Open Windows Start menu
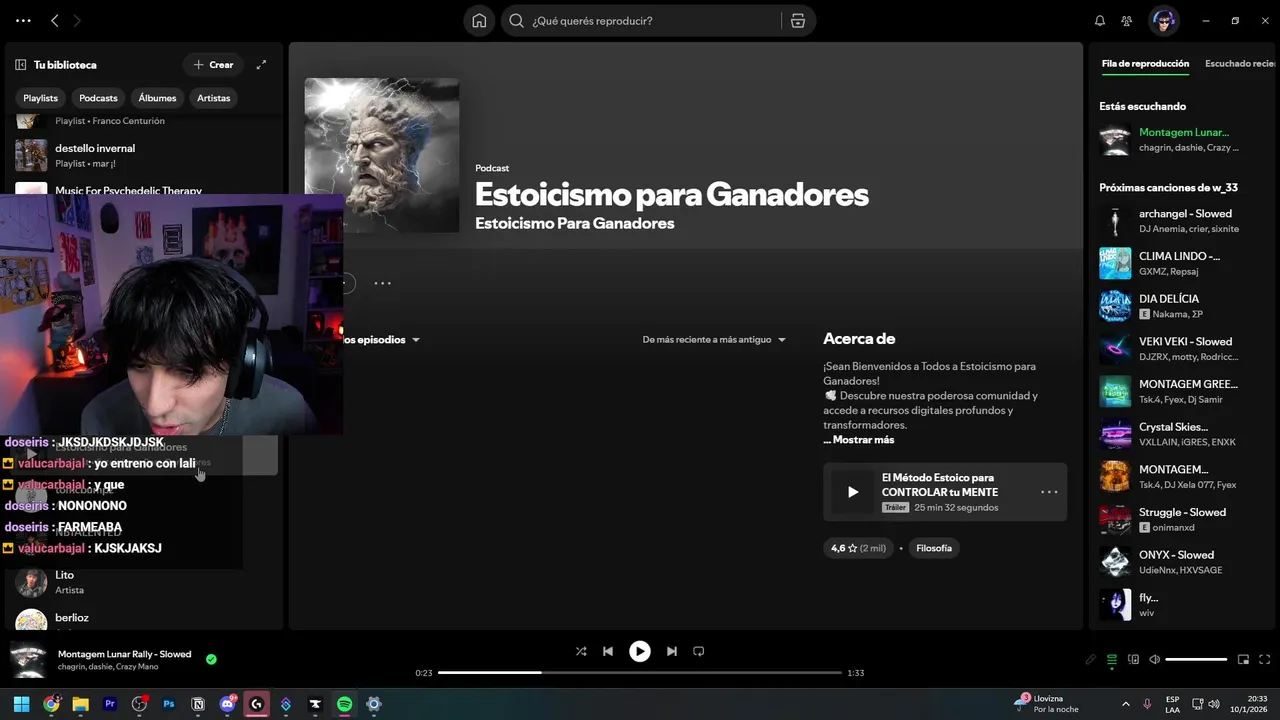Image resolution: width=1280 pixels, height=720 pixels. click(x=21, y=704)
